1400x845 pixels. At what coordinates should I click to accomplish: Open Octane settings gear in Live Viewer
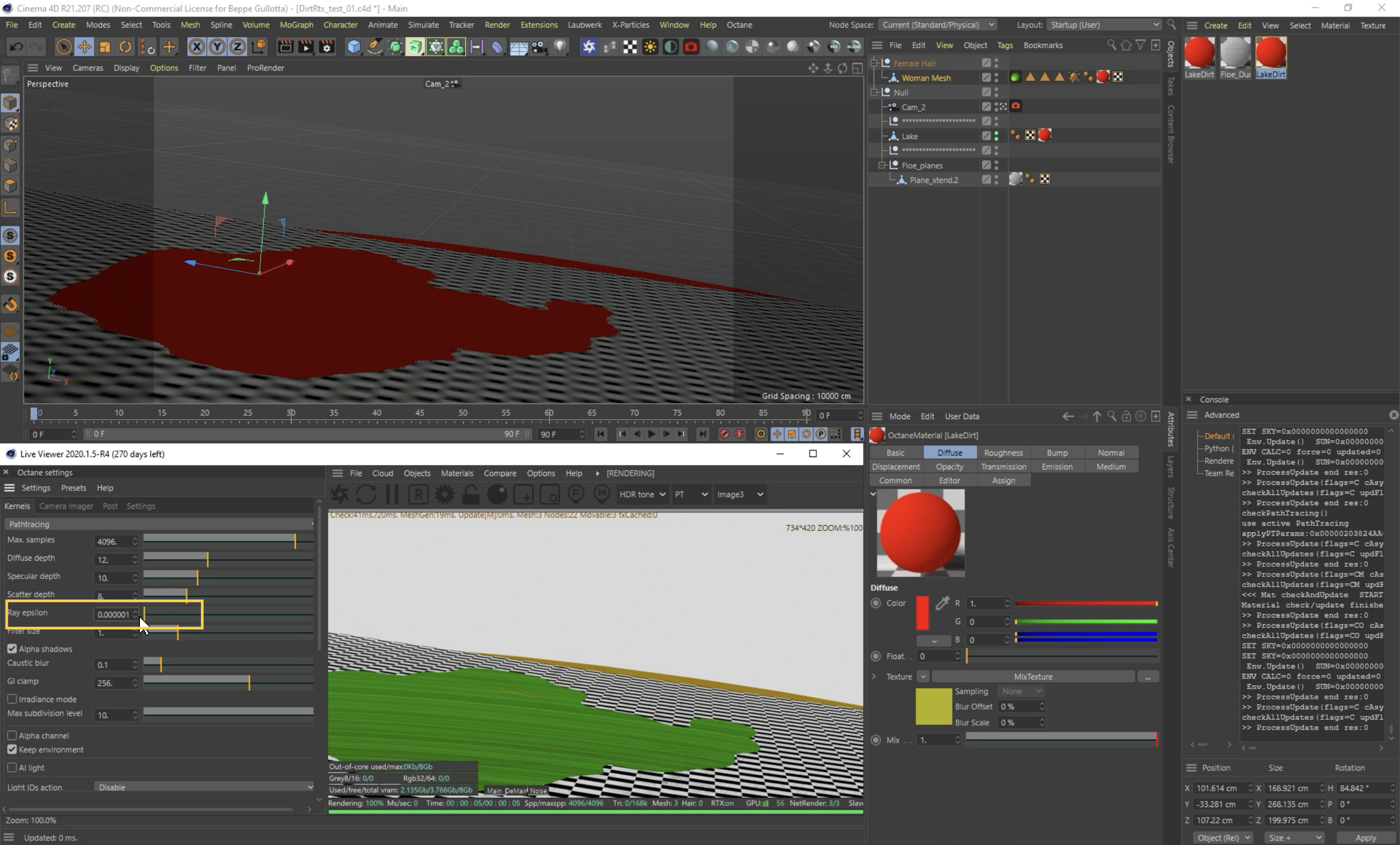(444, 494)
